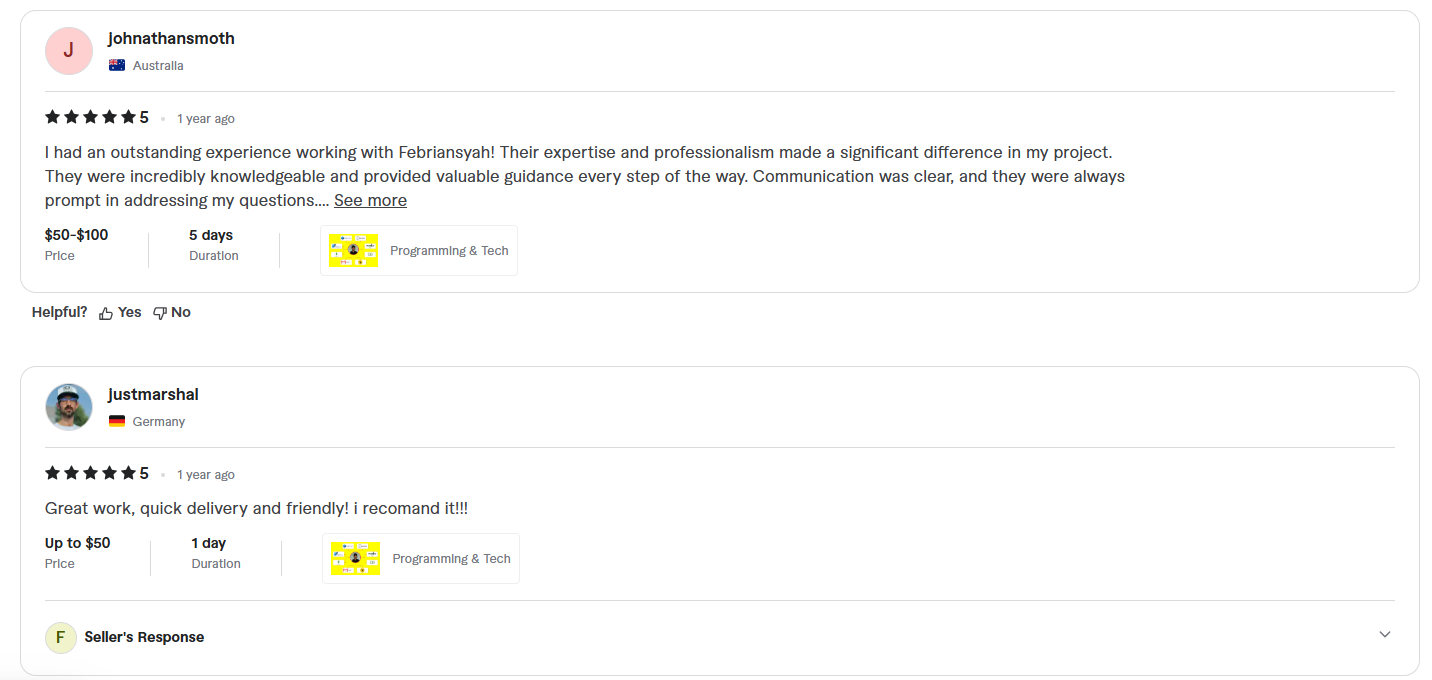Click the justmarshal username link
The width and height of the screenshot is (1432, 680).
point(153,394)
